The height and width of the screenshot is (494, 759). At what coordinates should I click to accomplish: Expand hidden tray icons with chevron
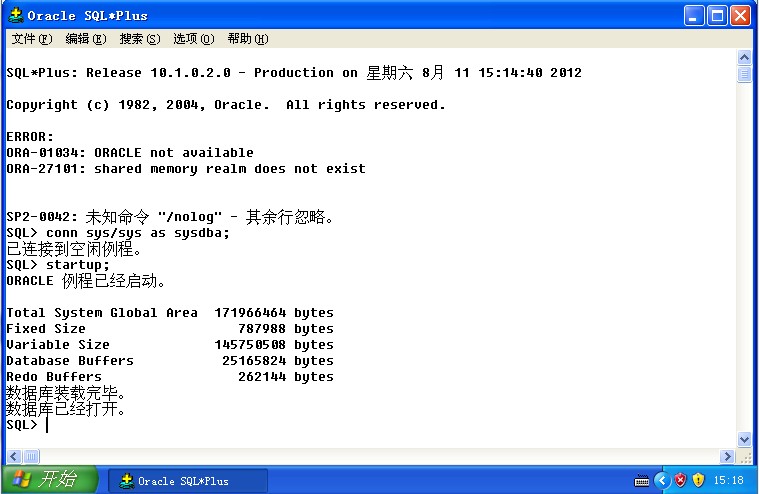pos(662,480)
